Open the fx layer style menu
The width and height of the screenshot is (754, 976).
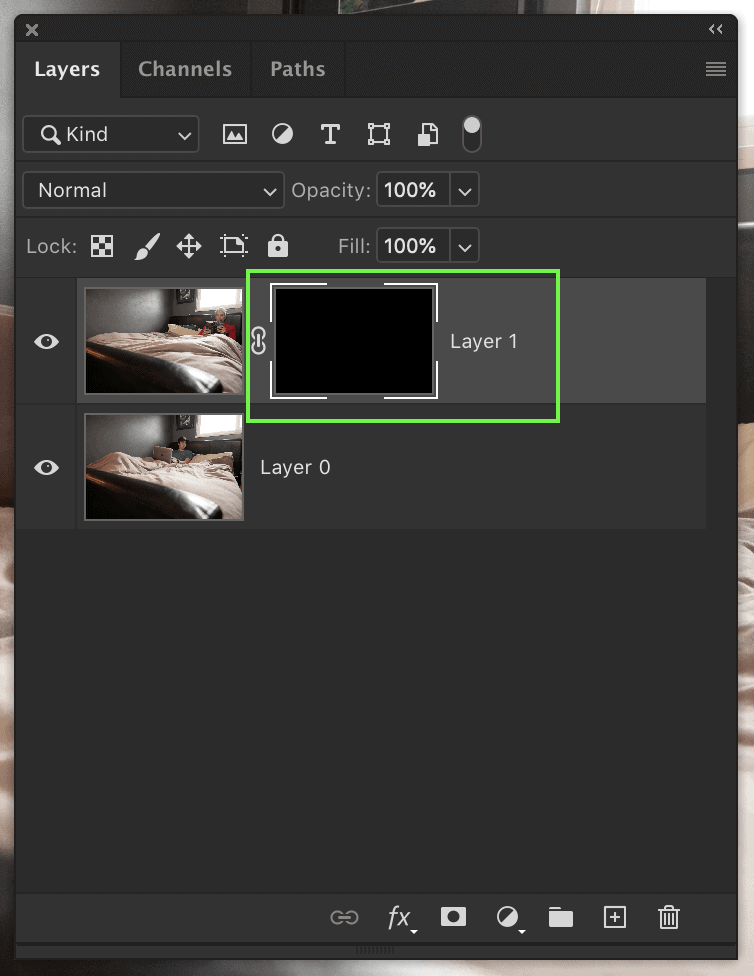pos(400,918)
